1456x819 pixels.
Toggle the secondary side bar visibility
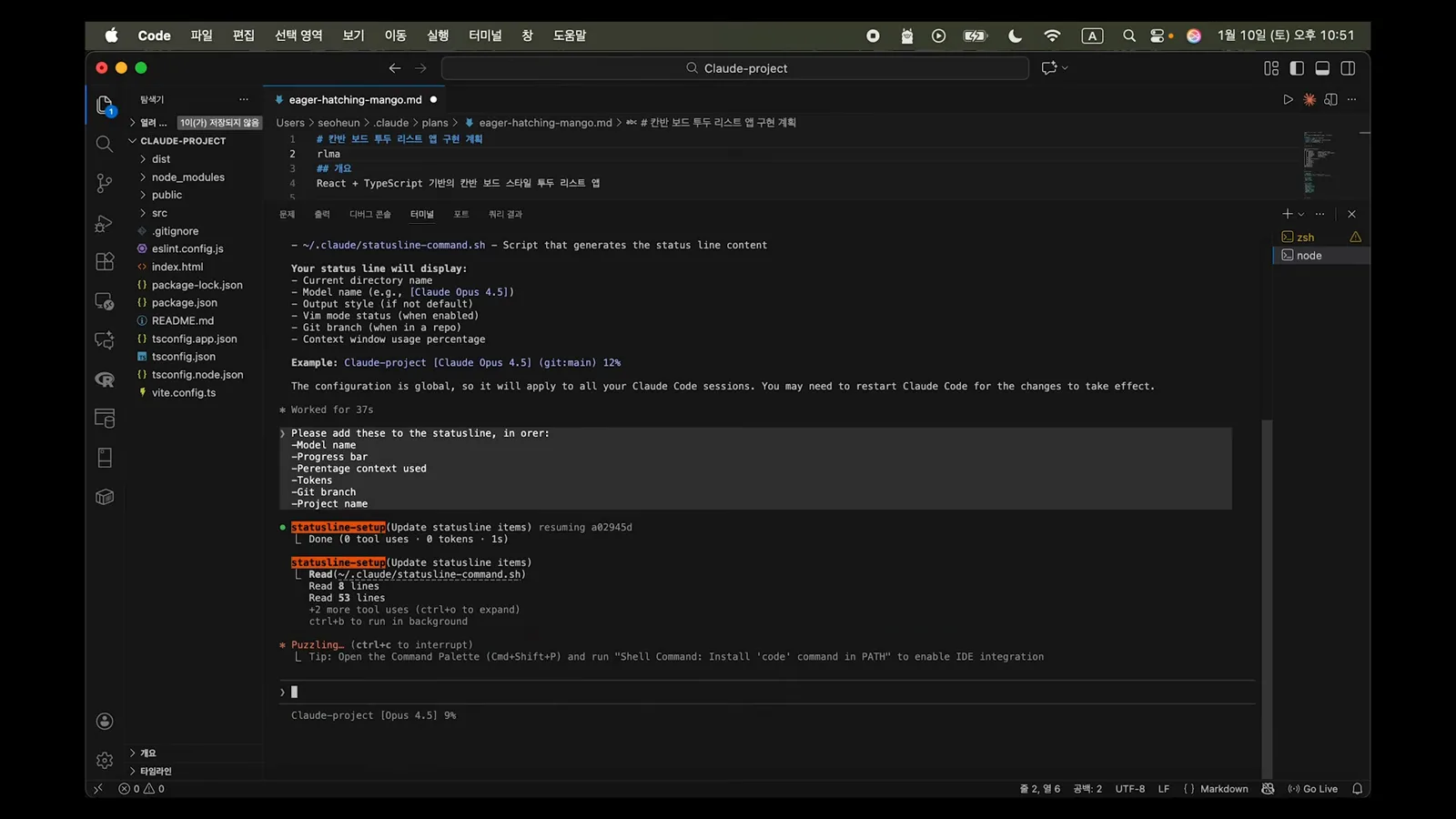pyautogui.click(x=1348, y=68)
